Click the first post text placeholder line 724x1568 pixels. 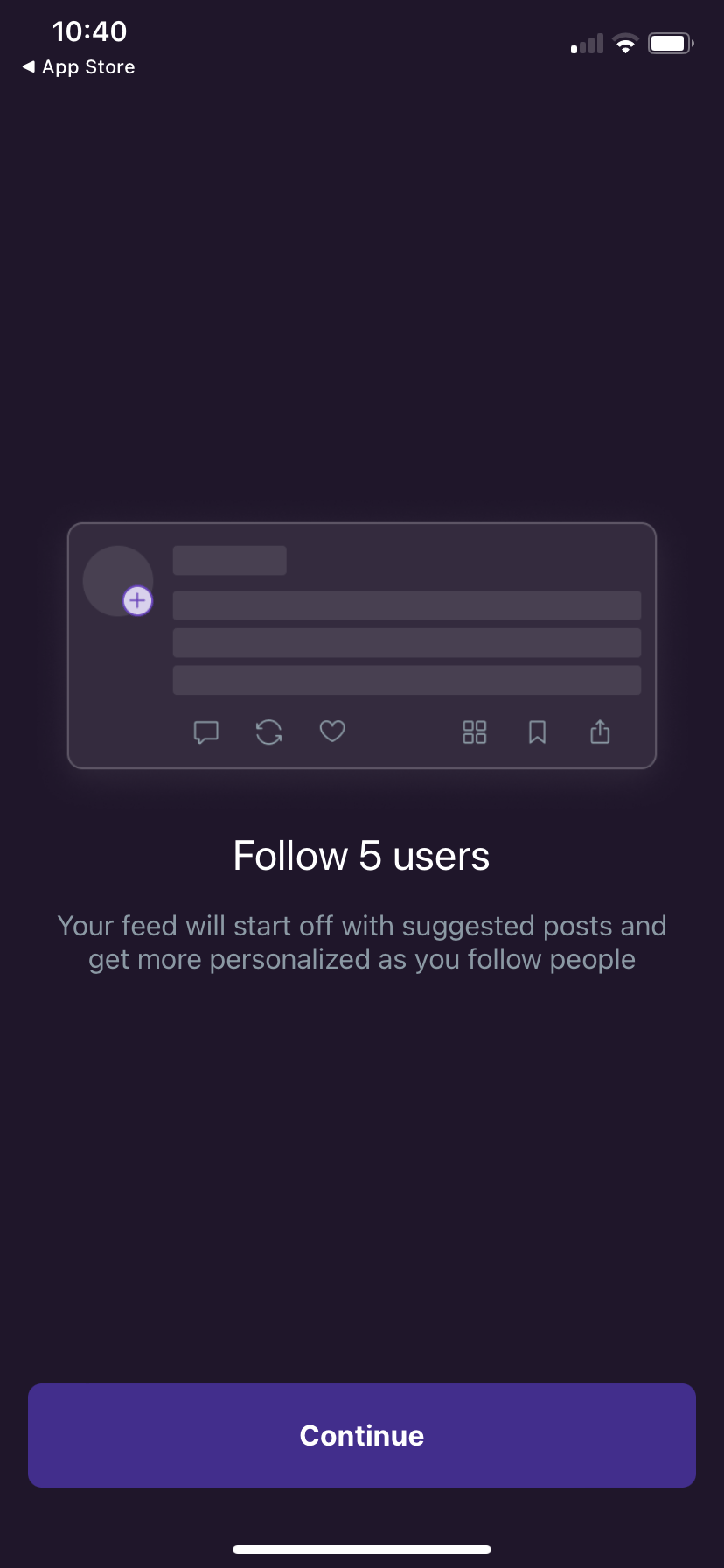tap(407, 605)
